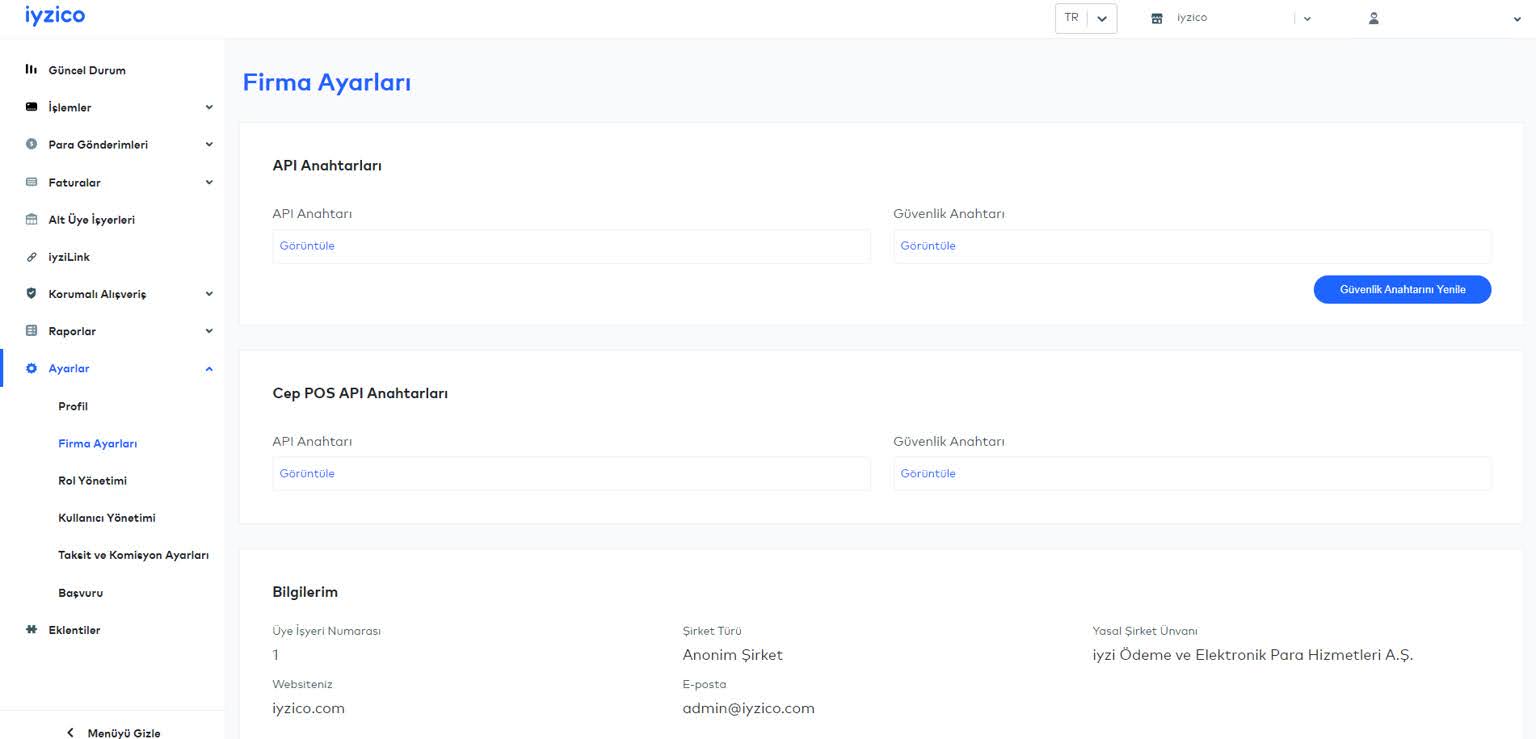Click the Anonim Şirket value

[732, 655]
